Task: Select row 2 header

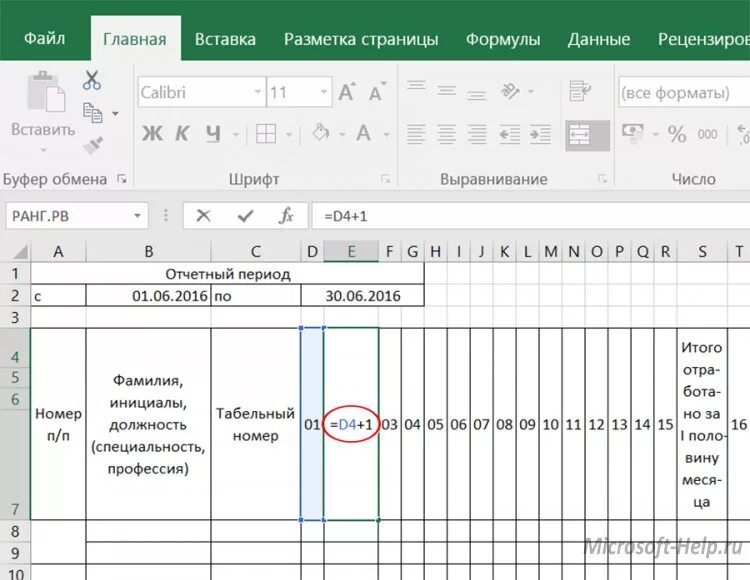Action: [15, 295]
